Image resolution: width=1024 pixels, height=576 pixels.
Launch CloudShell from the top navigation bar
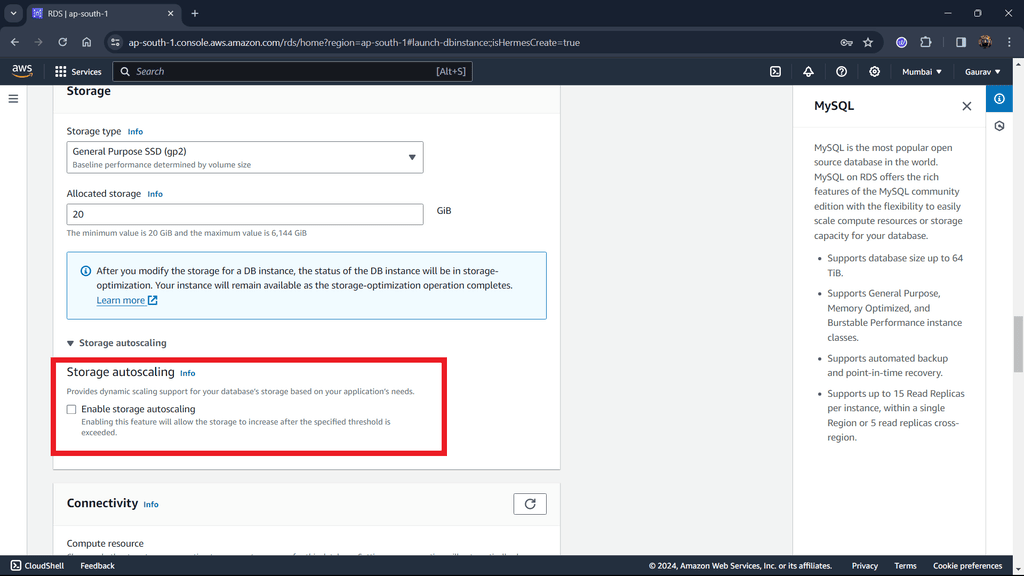(775, 71)
